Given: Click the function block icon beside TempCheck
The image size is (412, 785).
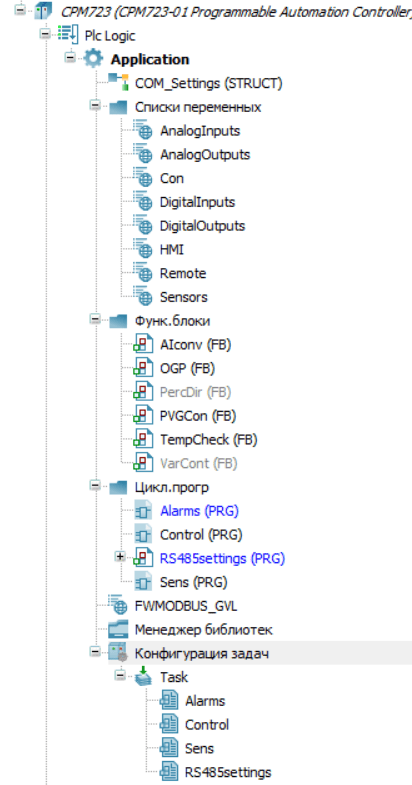Looking at the screenshot, I should [143, 440].
